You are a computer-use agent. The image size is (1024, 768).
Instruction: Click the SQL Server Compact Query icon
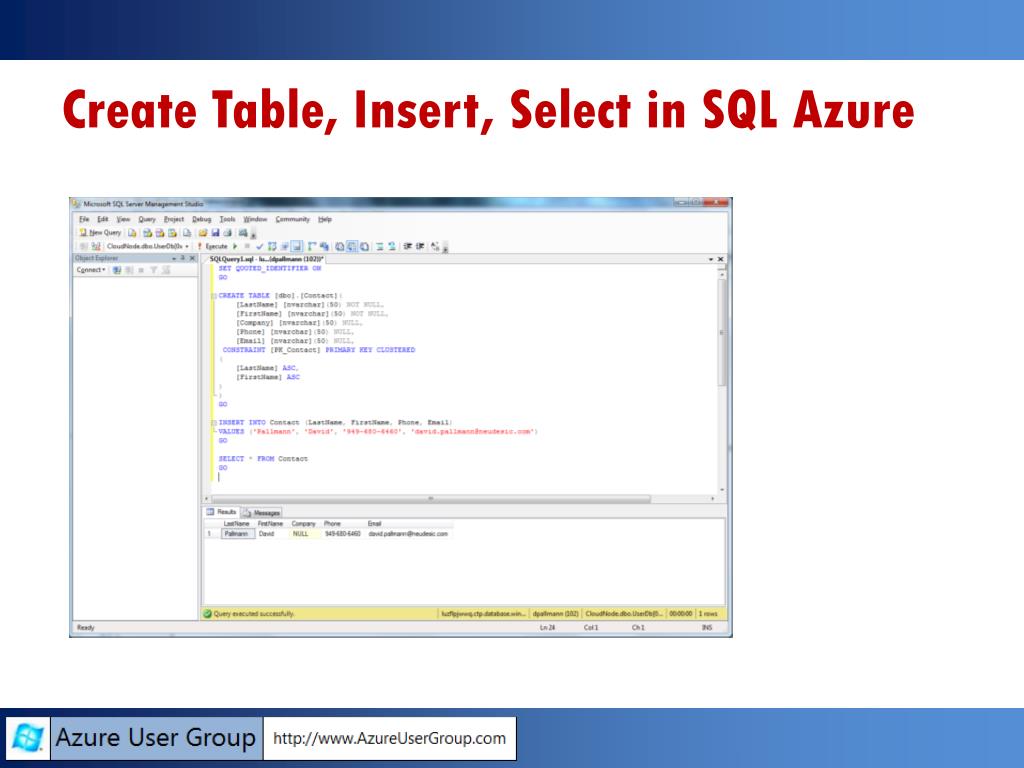187,232
